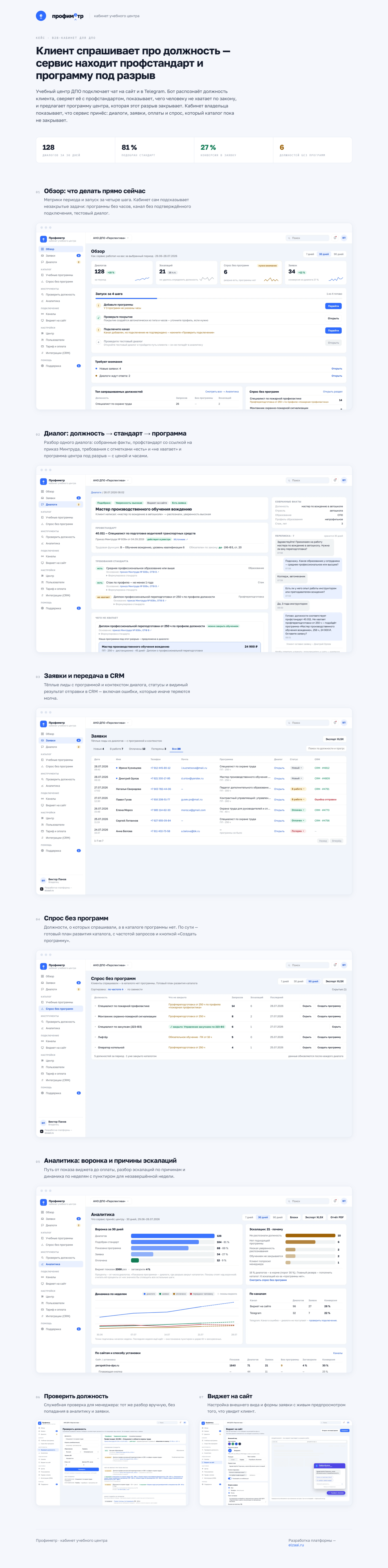The image size is (388, 1568).
Task: Open АНО ДПО «Перспектива» dropdown in the Заявки screenshot
Action: [111, 722]
